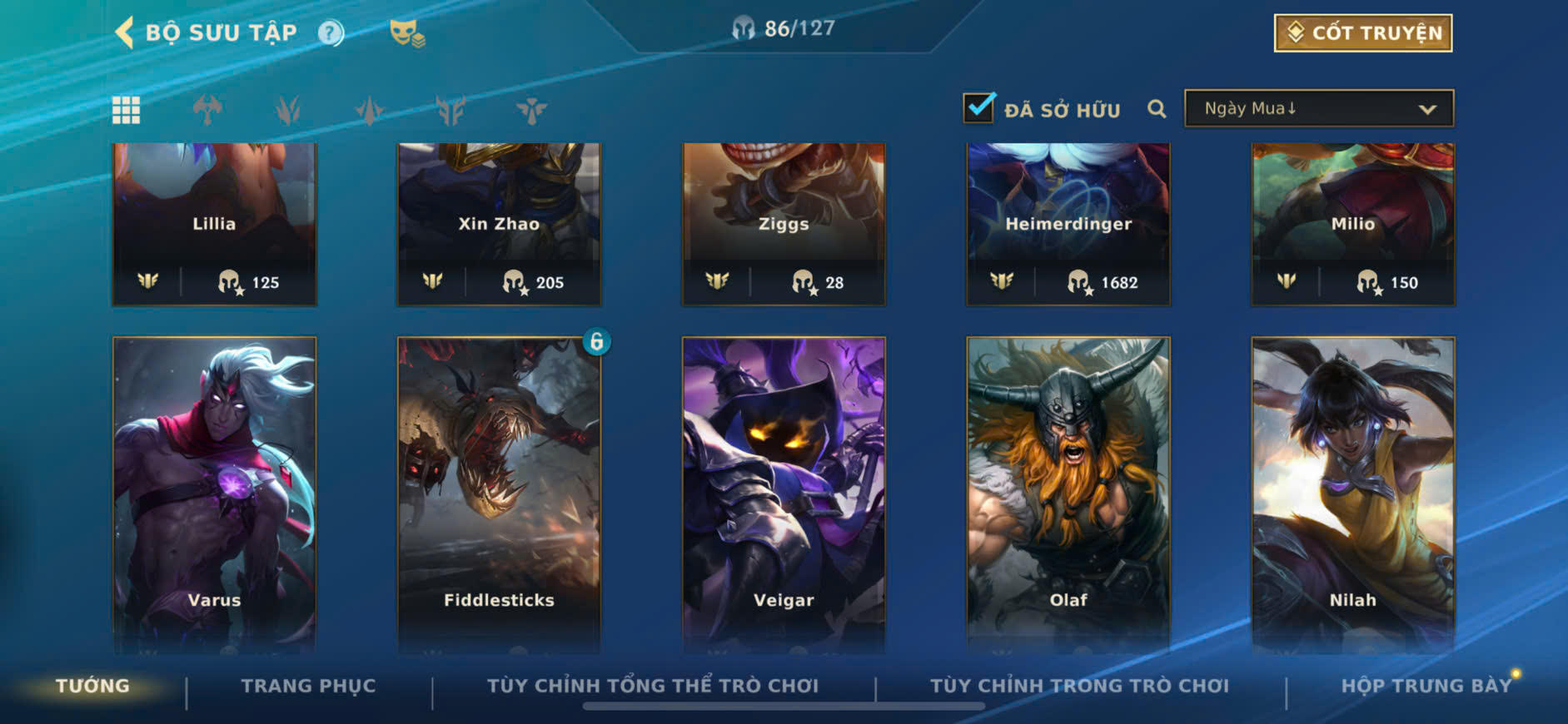The width and height of the screenshot is (1568, 724).
Task: Open the Hộp Trưng Bày tab
Action: 1426,686
